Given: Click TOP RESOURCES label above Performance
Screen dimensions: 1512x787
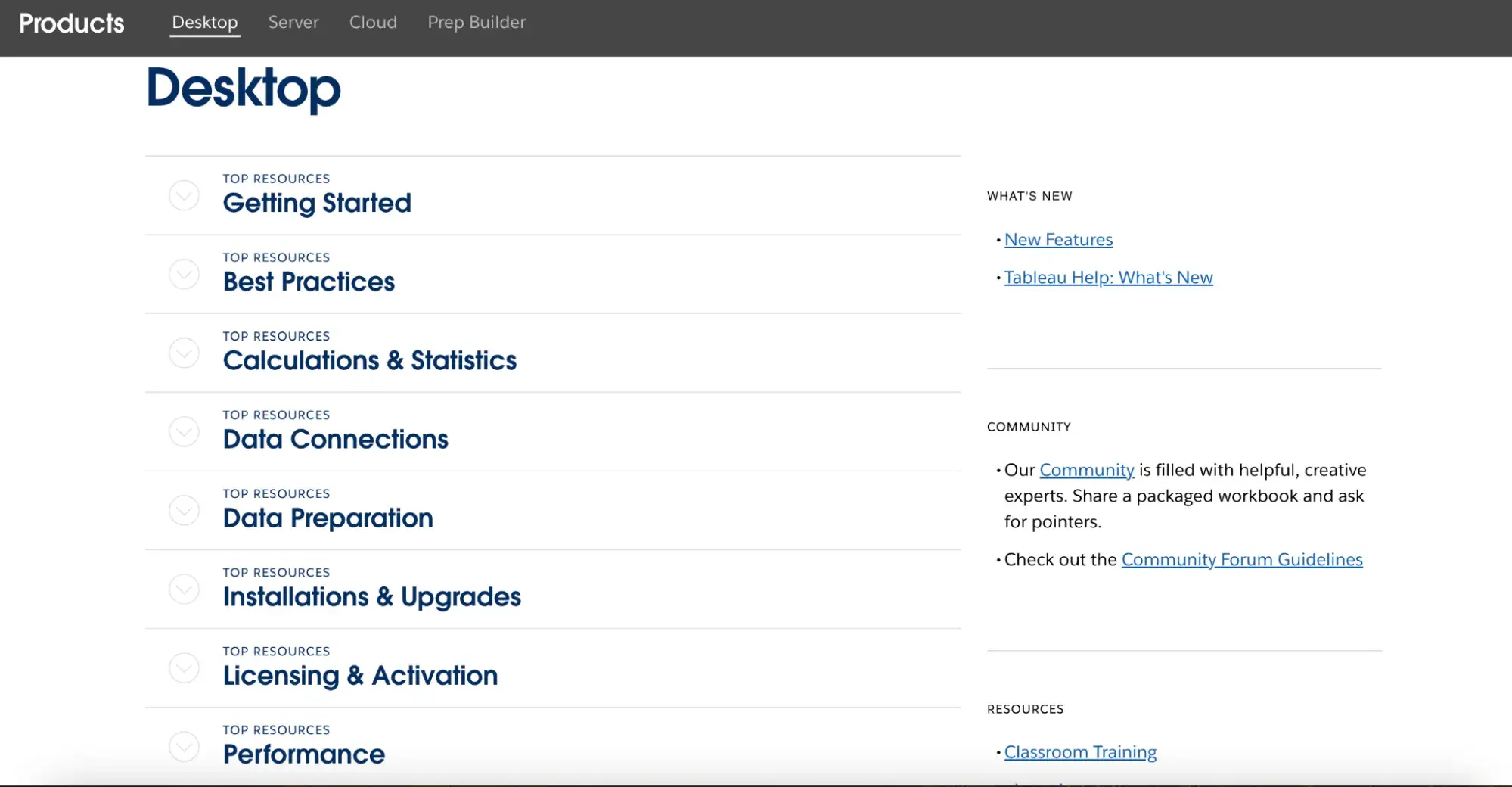Looking at the screenshot, I should pyautogui.click(x=276, y=729).
